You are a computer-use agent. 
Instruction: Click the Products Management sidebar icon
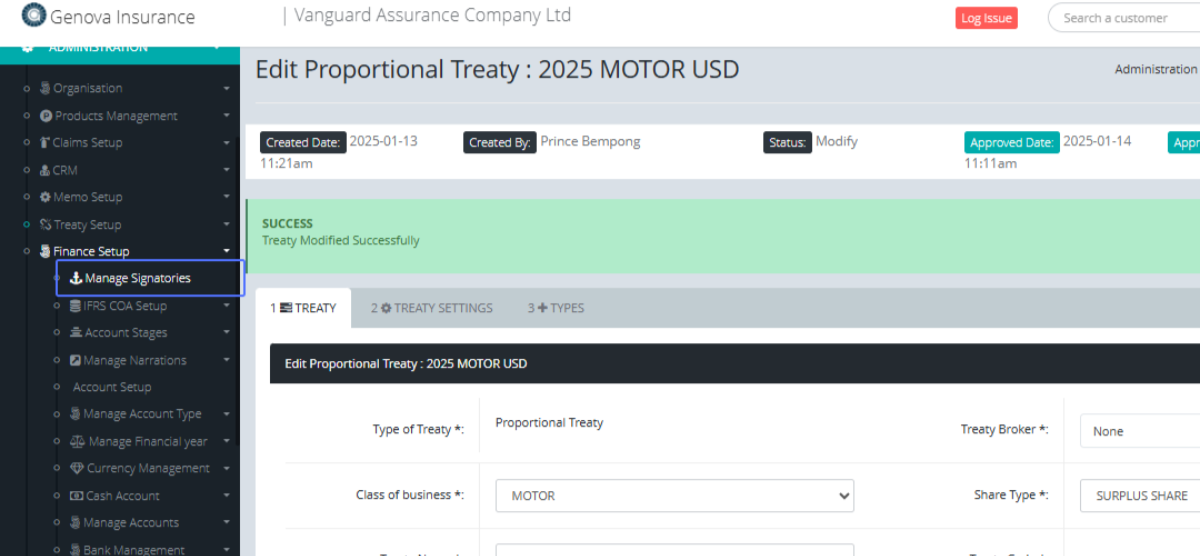[x=46, y=116]
